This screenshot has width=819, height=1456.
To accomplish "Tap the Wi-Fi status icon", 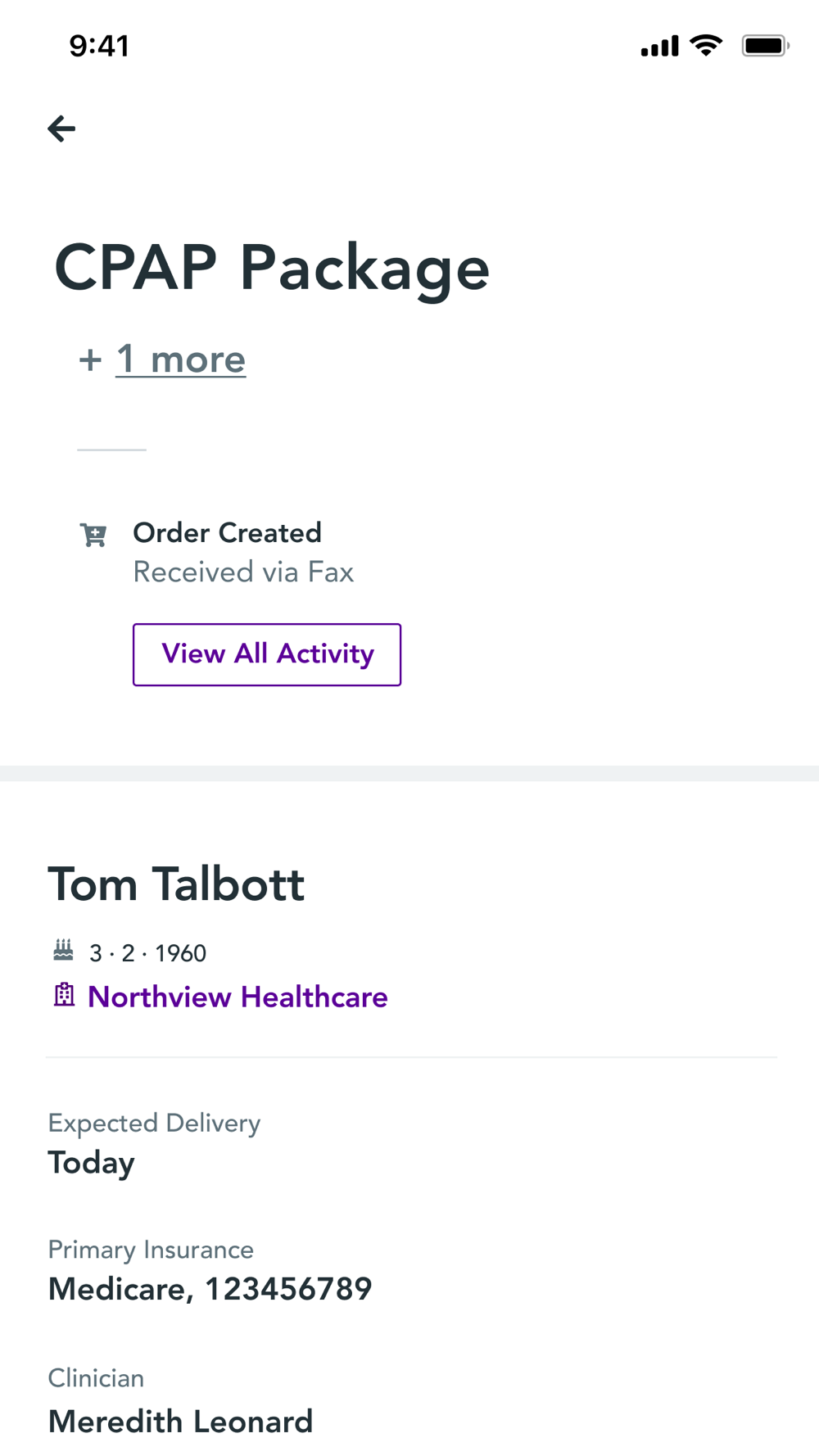I will (x=705, y=45).
